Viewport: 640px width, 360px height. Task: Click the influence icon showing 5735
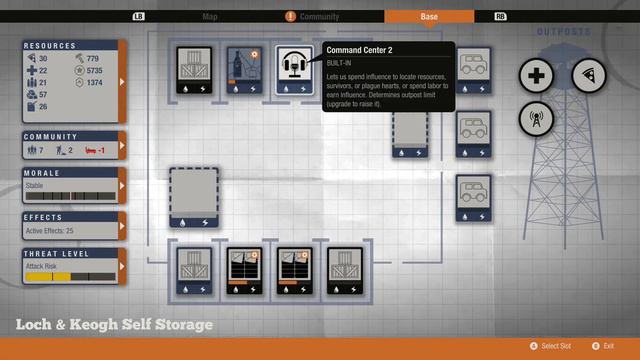pyautogui.click(x=79, y=70)
